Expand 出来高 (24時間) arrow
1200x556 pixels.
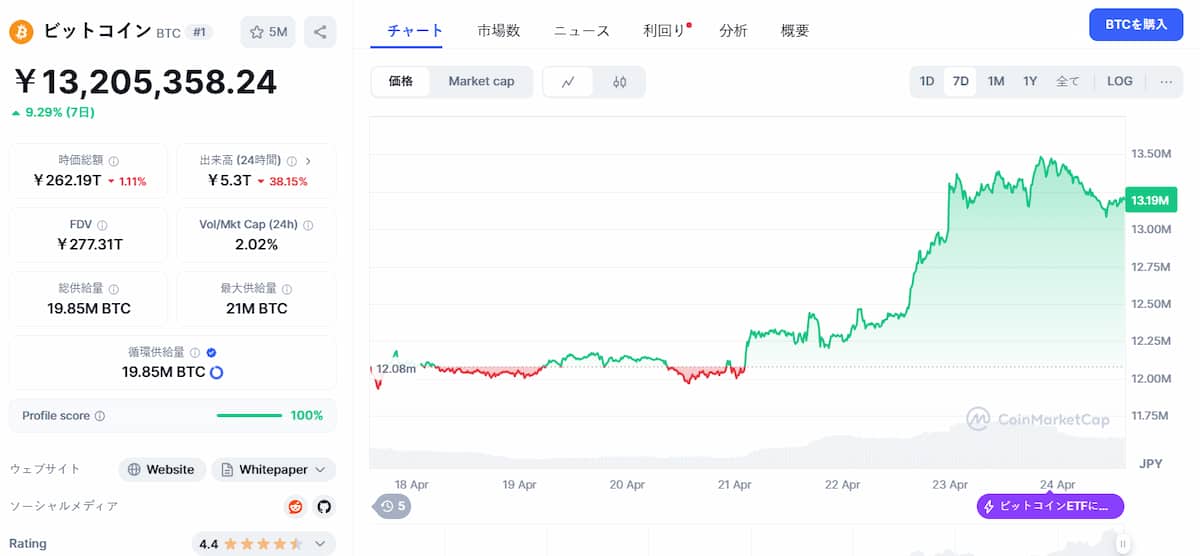click(308, 161)
